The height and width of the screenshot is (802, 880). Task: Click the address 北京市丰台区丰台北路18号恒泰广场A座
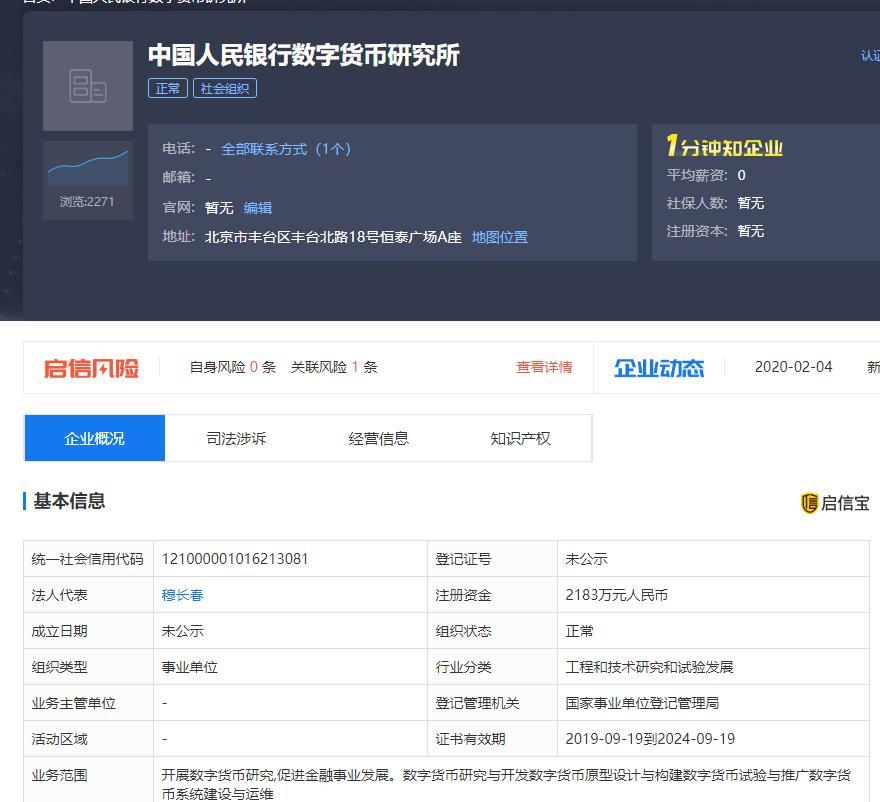point(333,237)
